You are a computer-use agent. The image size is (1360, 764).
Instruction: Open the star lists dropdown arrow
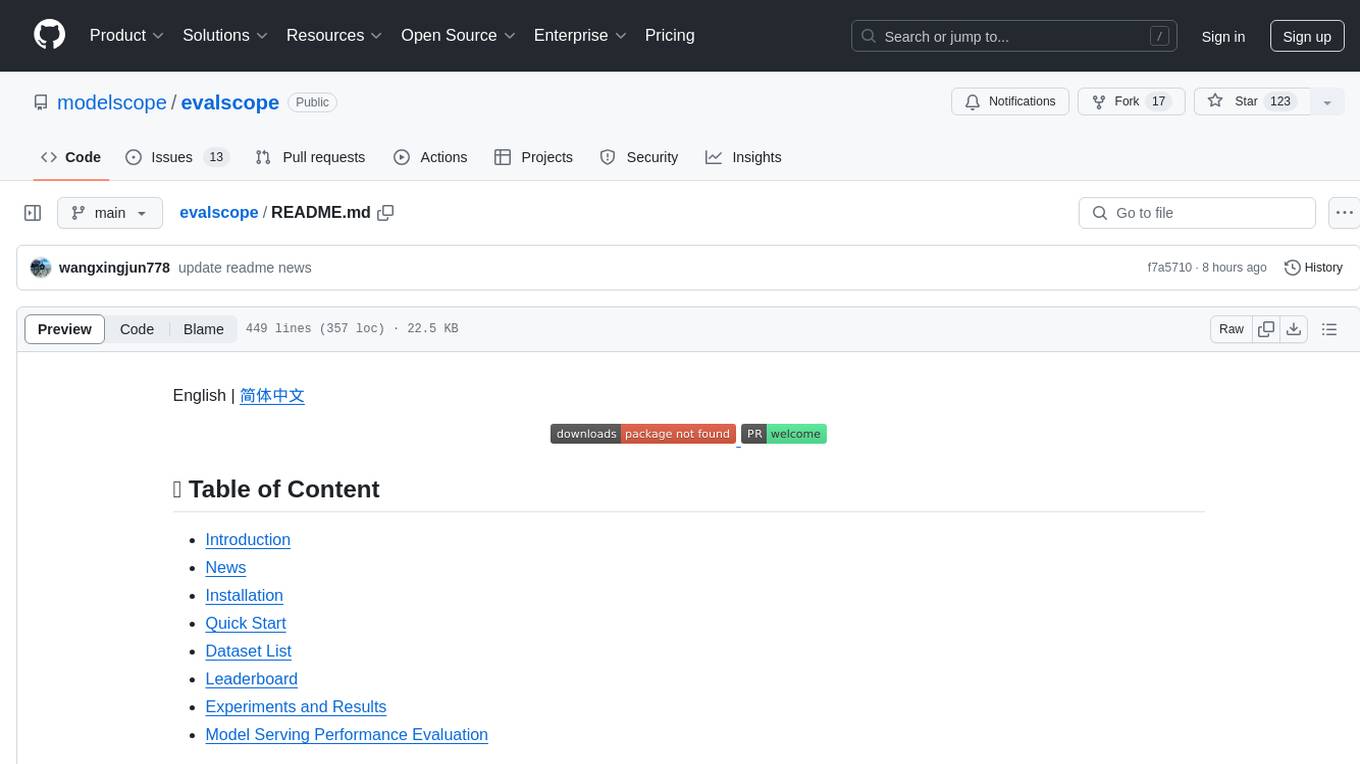pos(1327,101)
